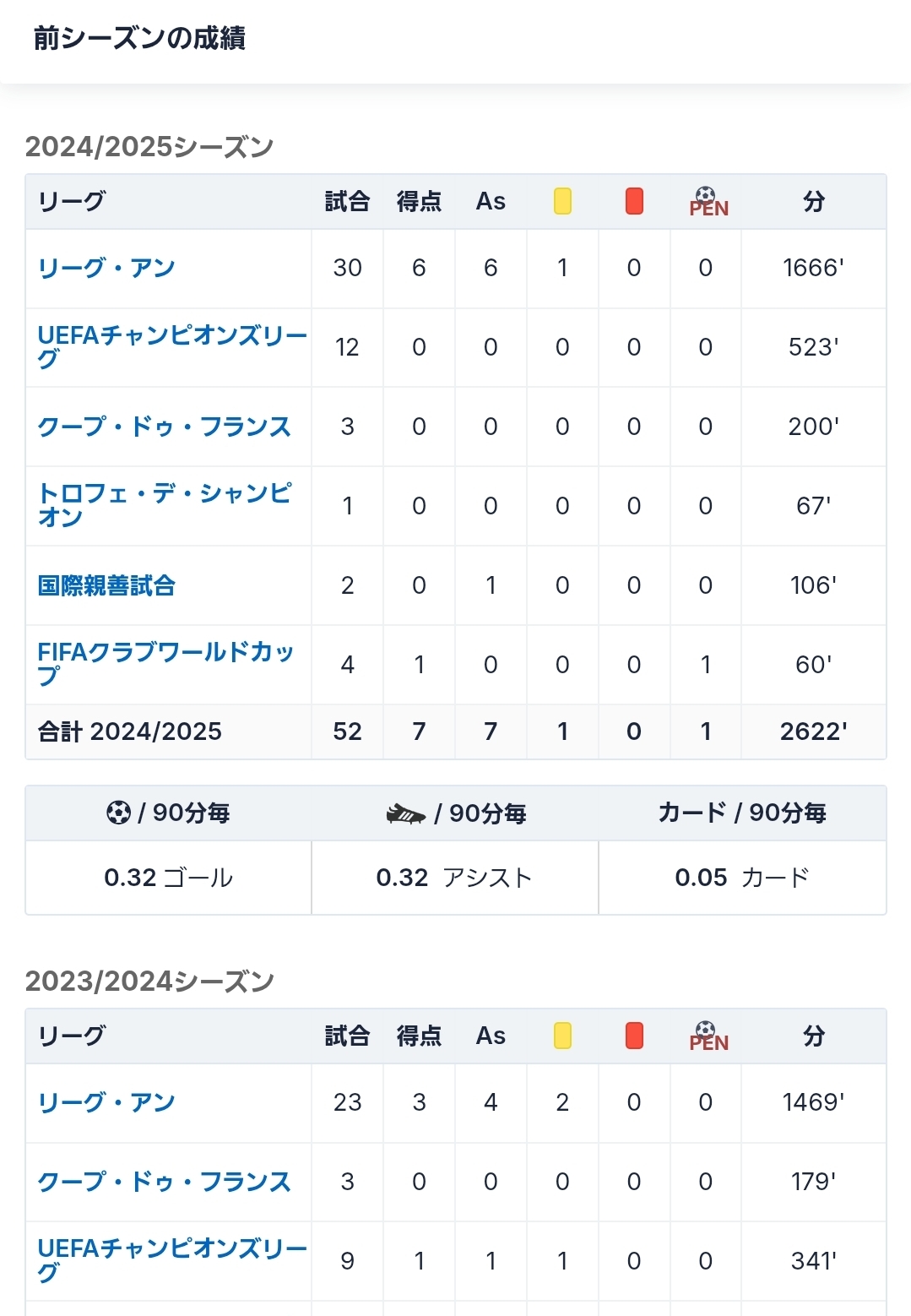
Task: Click PEN penalty icon in 2024/2025 header
Action: [708, 202]
